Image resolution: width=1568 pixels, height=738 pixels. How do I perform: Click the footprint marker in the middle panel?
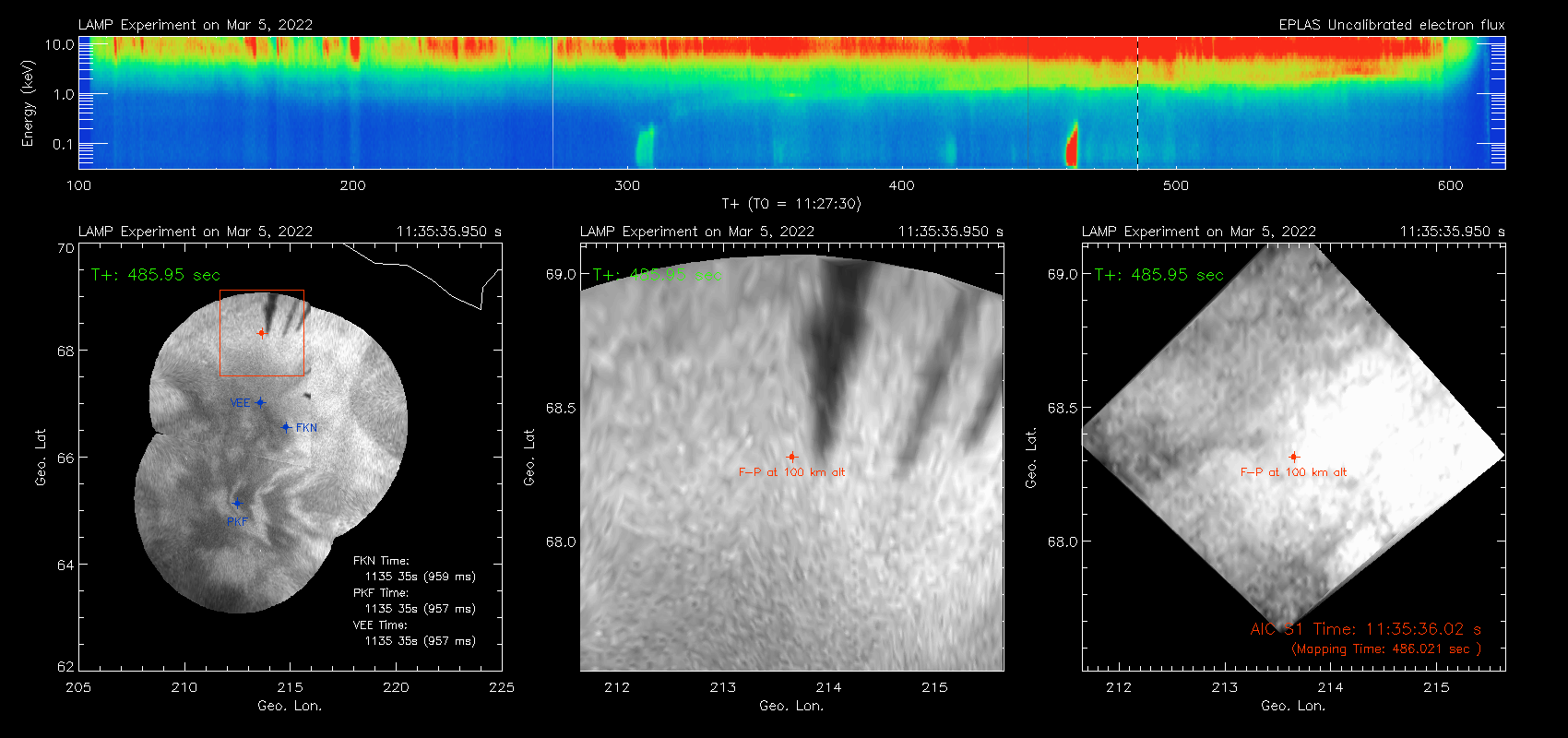click(791, 457)
